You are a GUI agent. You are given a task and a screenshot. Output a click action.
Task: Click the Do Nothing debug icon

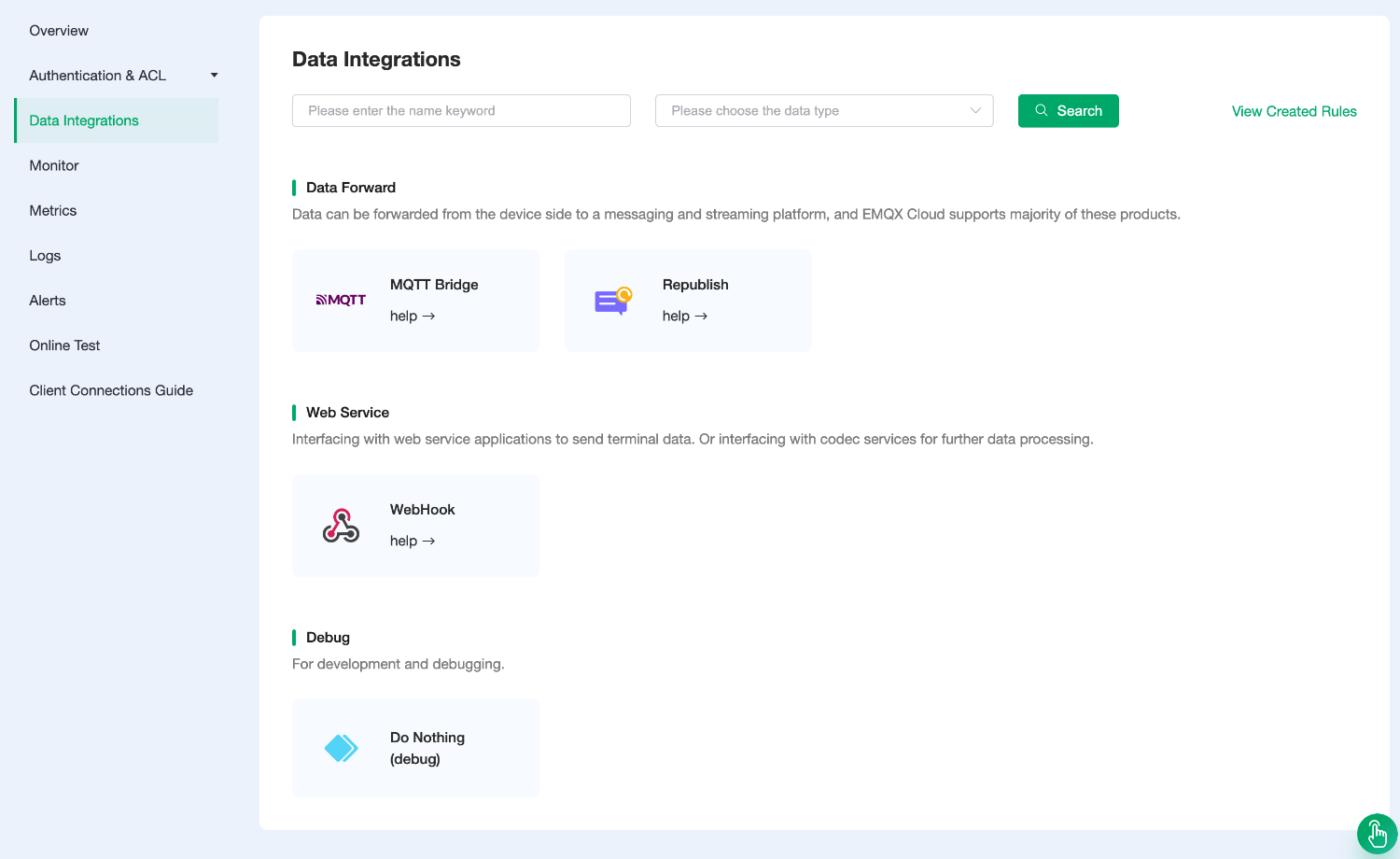pos(341,748)
